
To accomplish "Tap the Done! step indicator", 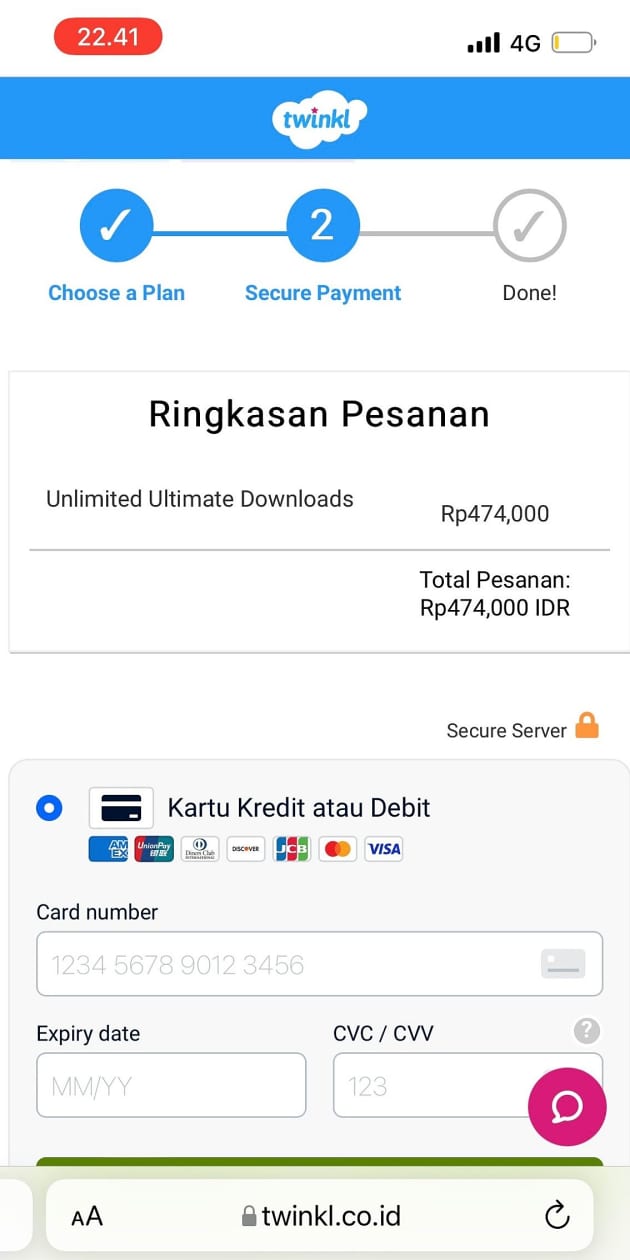I will (x=529, y=227).
